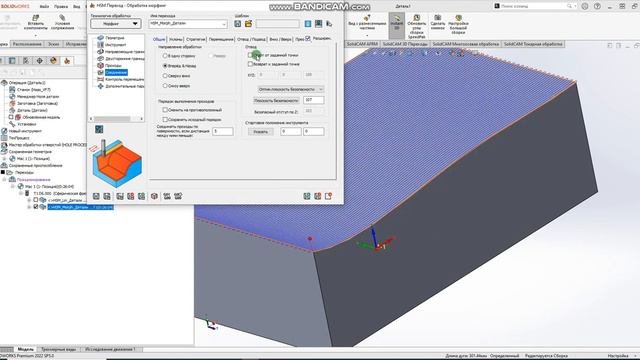This screenshot has height=360, width=640.
Task: Open the Морфинг technology dropdown
Action: pyautogui.click(x=116, y=24)
